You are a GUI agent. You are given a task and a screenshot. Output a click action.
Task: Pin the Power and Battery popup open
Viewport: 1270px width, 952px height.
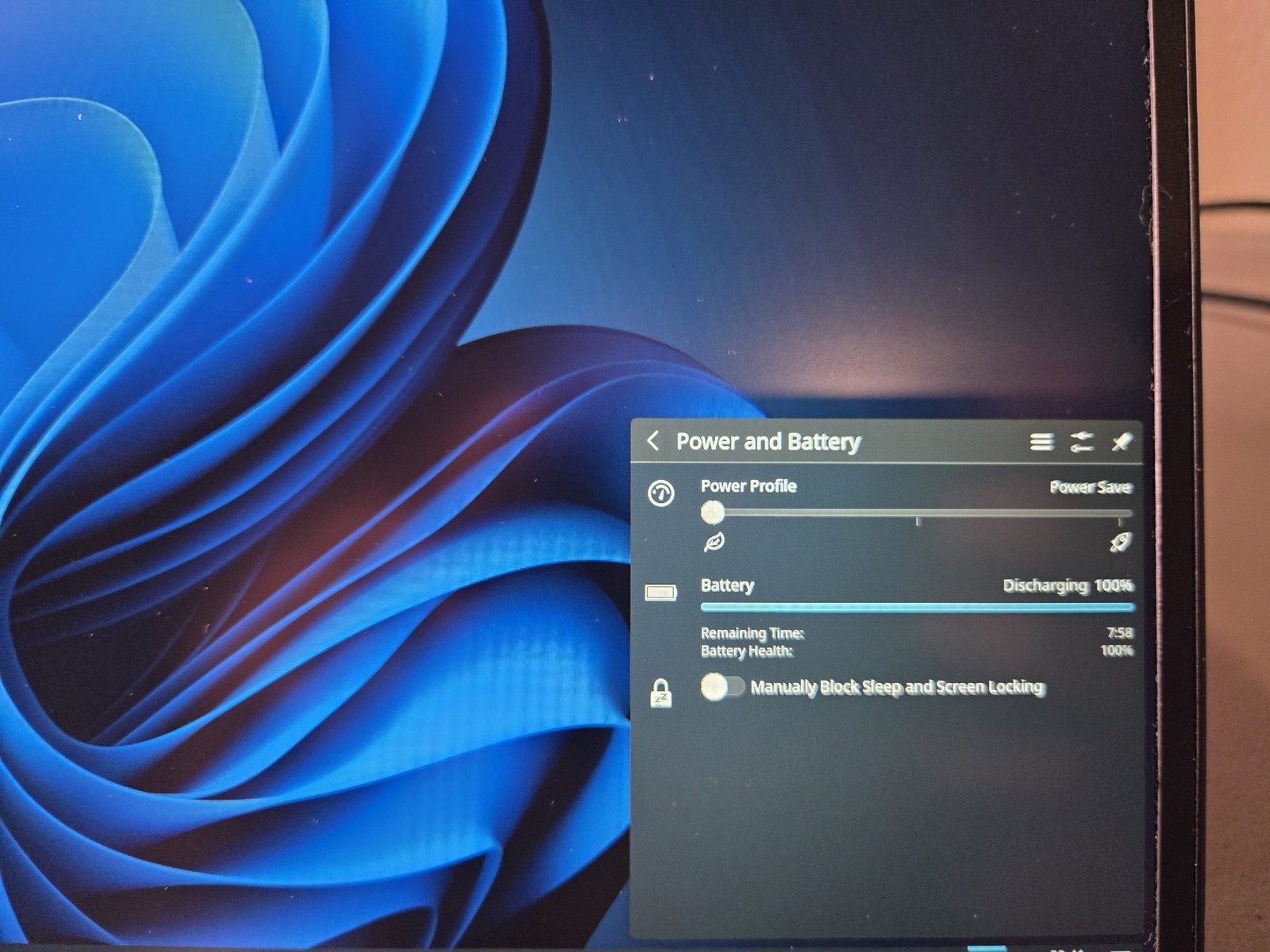click(1122, 442)
